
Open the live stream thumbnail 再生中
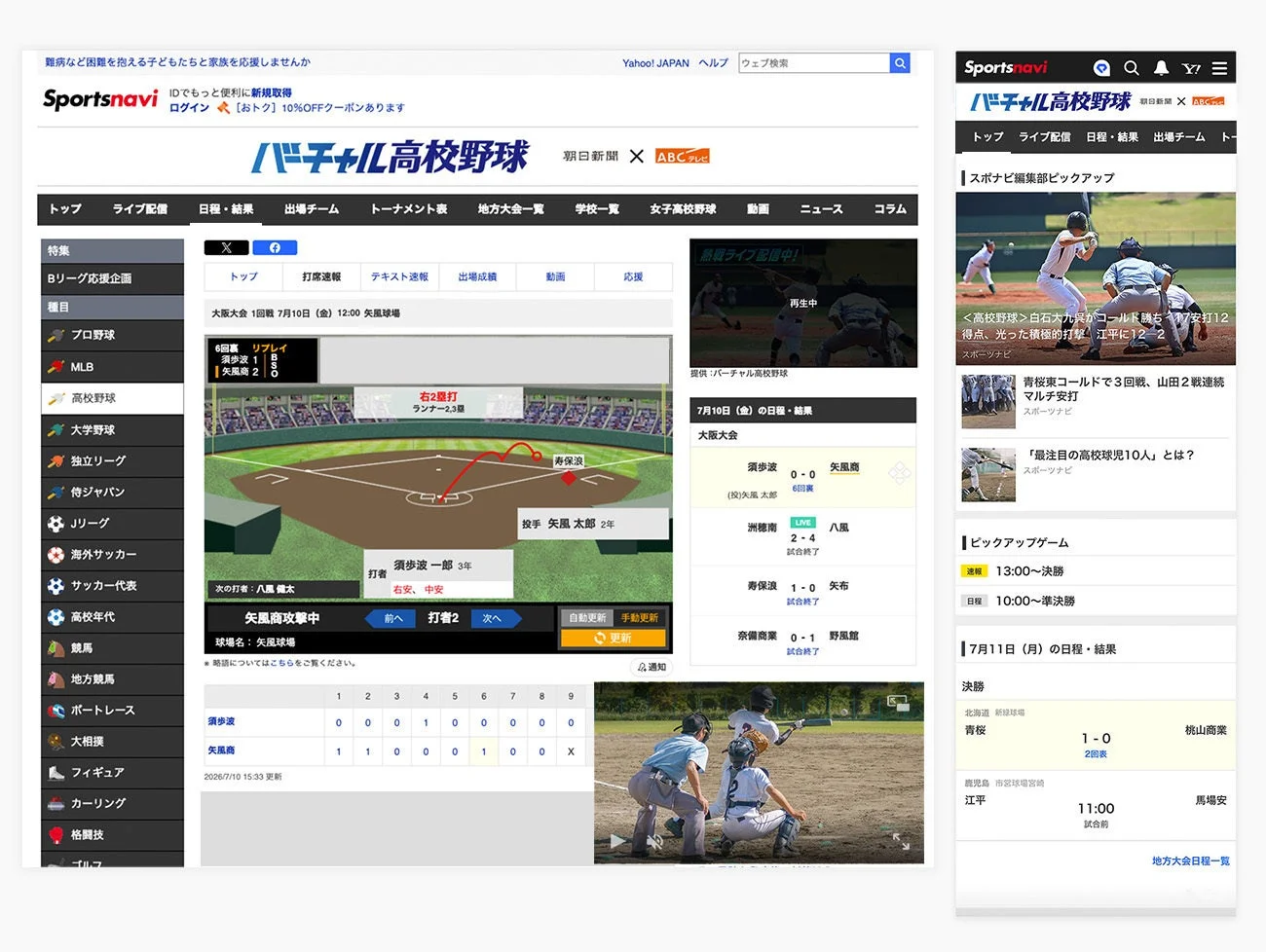pyautogui.click(x=803, y=303)
